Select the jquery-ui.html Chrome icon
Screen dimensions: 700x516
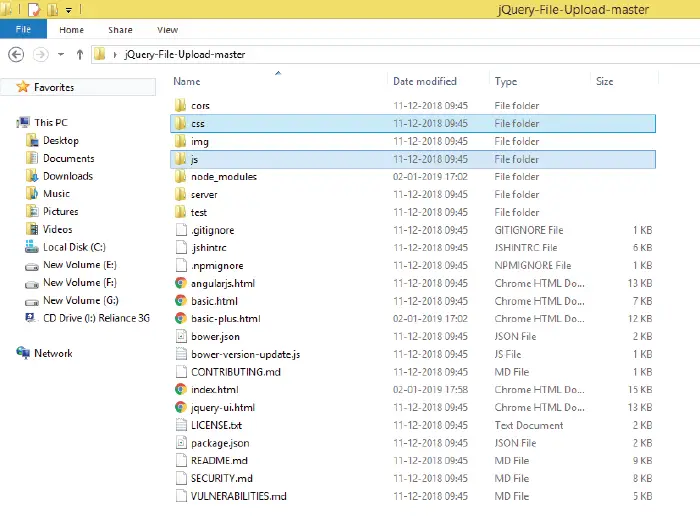tap(181, 407)
